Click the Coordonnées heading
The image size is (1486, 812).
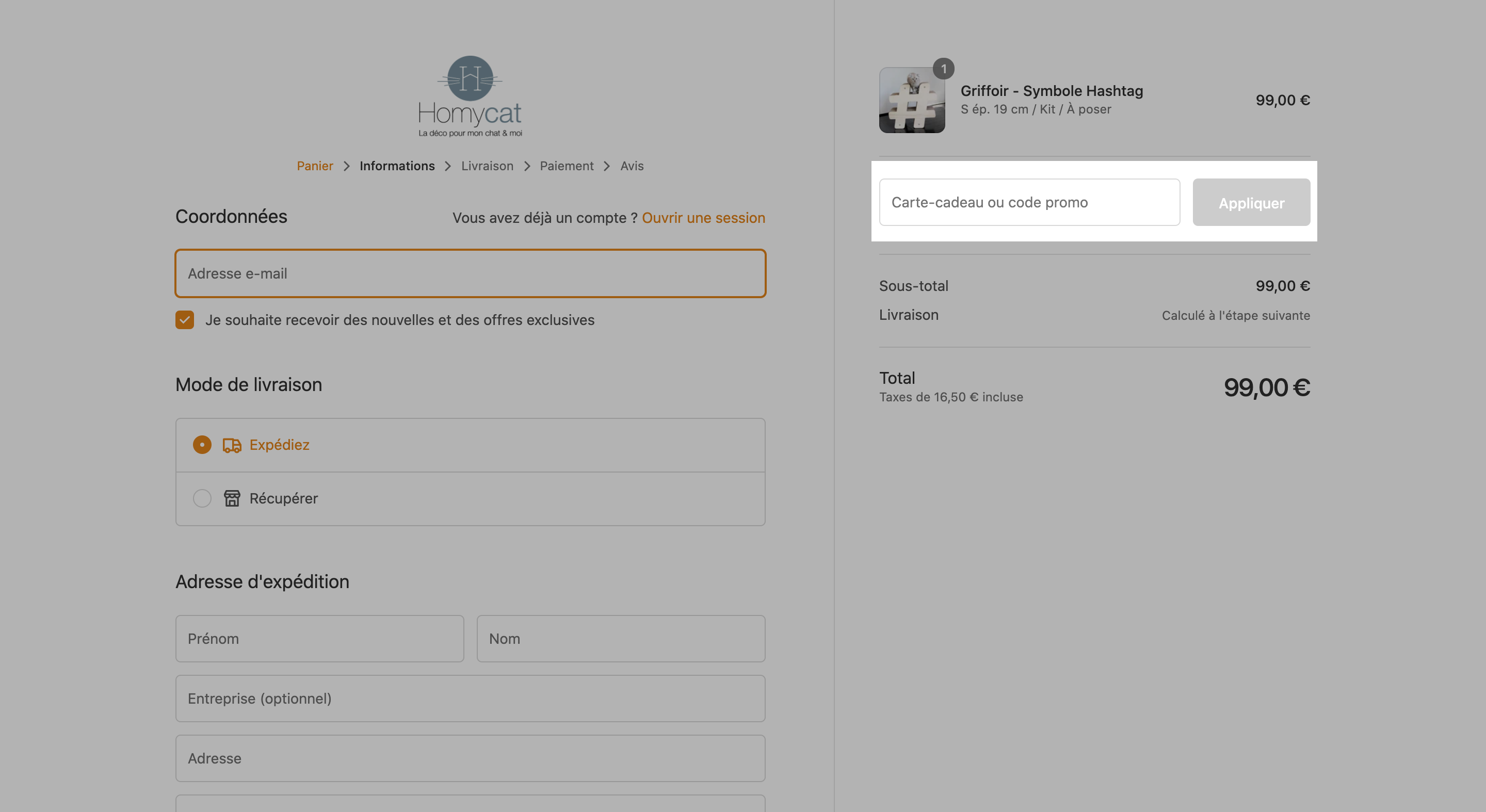tap(231, 217)
